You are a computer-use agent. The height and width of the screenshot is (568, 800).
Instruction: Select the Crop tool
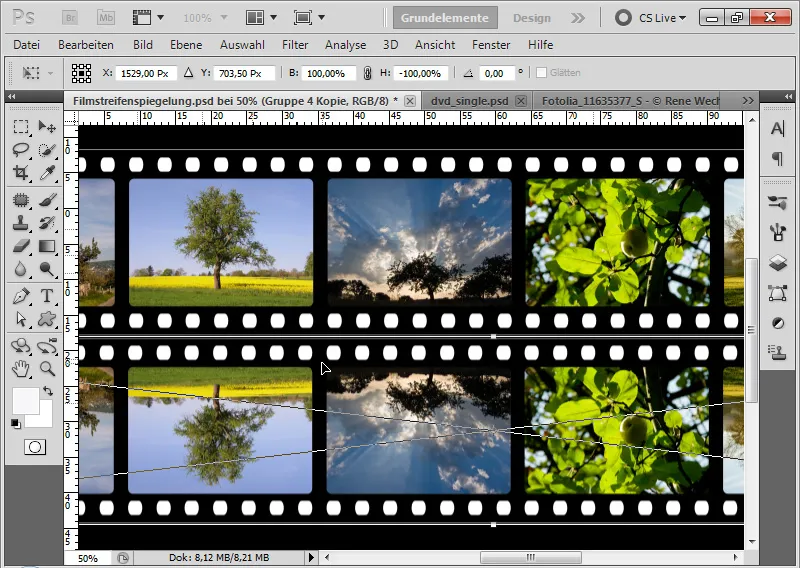(20, 172)
